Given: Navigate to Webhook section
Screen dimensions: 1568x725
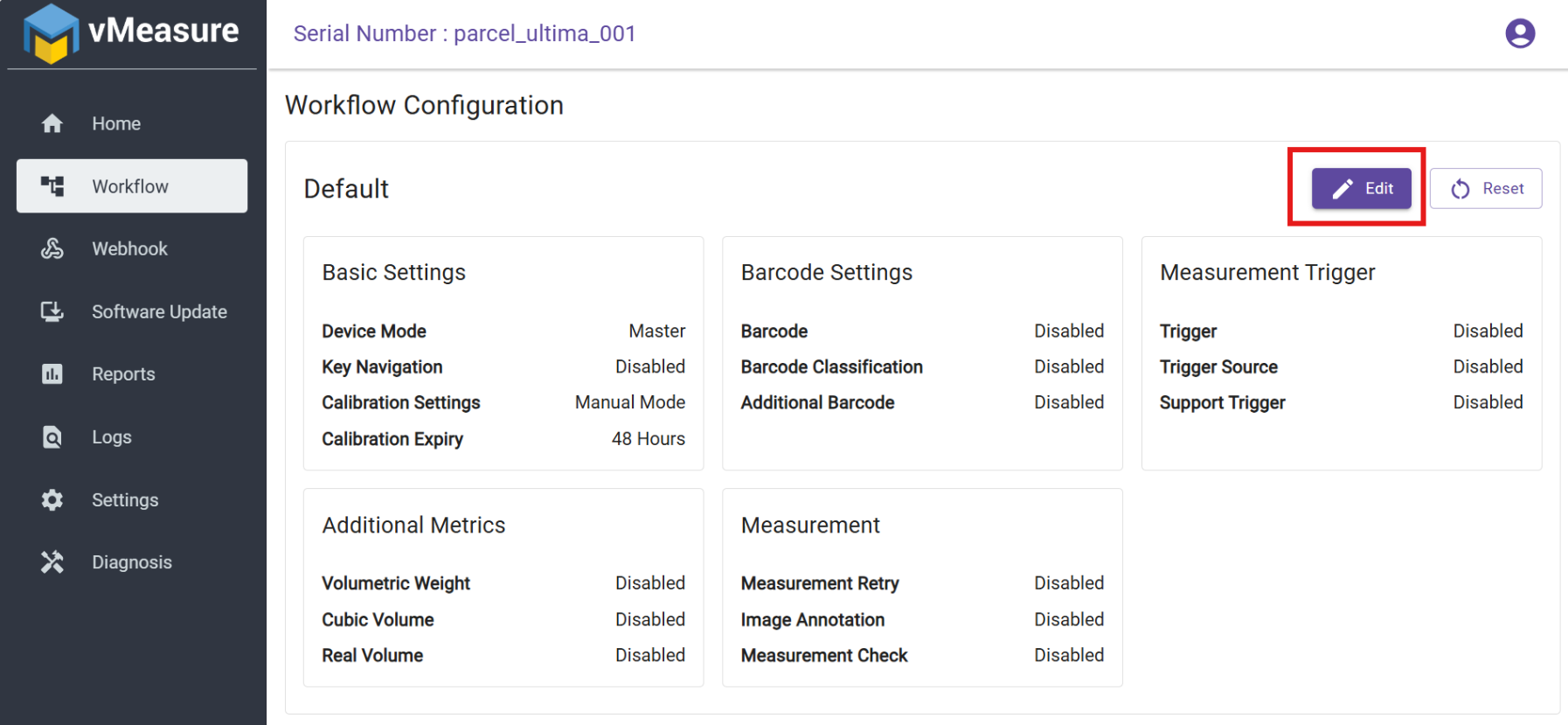Looking at the screenshot, I should [129, 248].
